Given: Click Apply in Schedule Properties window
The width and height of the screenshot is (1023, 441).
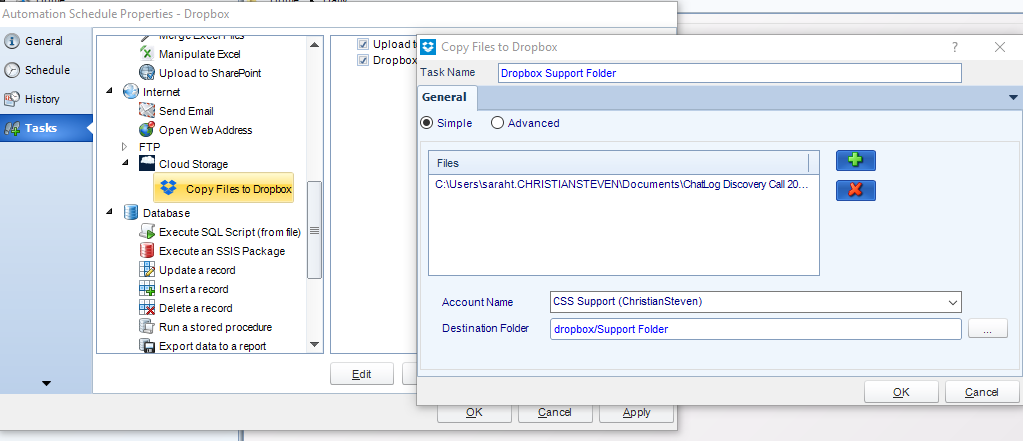Looking at the screenshot, I should point(636,412).
